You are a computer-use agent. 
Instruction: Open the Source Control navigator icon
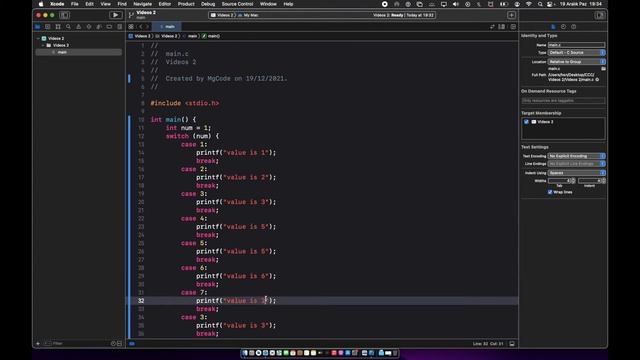pos(48,27)
